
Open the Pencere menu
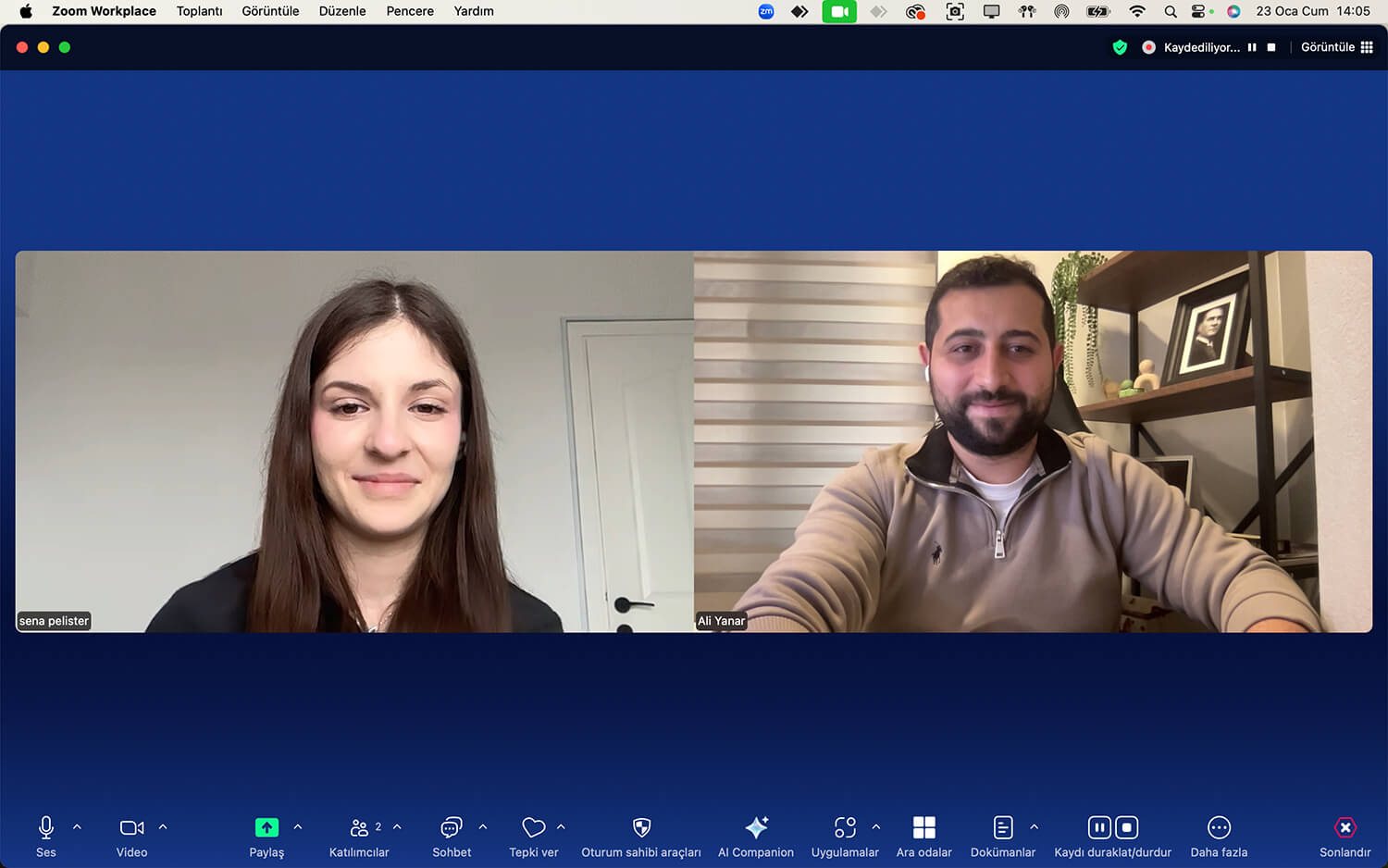pos(410,11)
